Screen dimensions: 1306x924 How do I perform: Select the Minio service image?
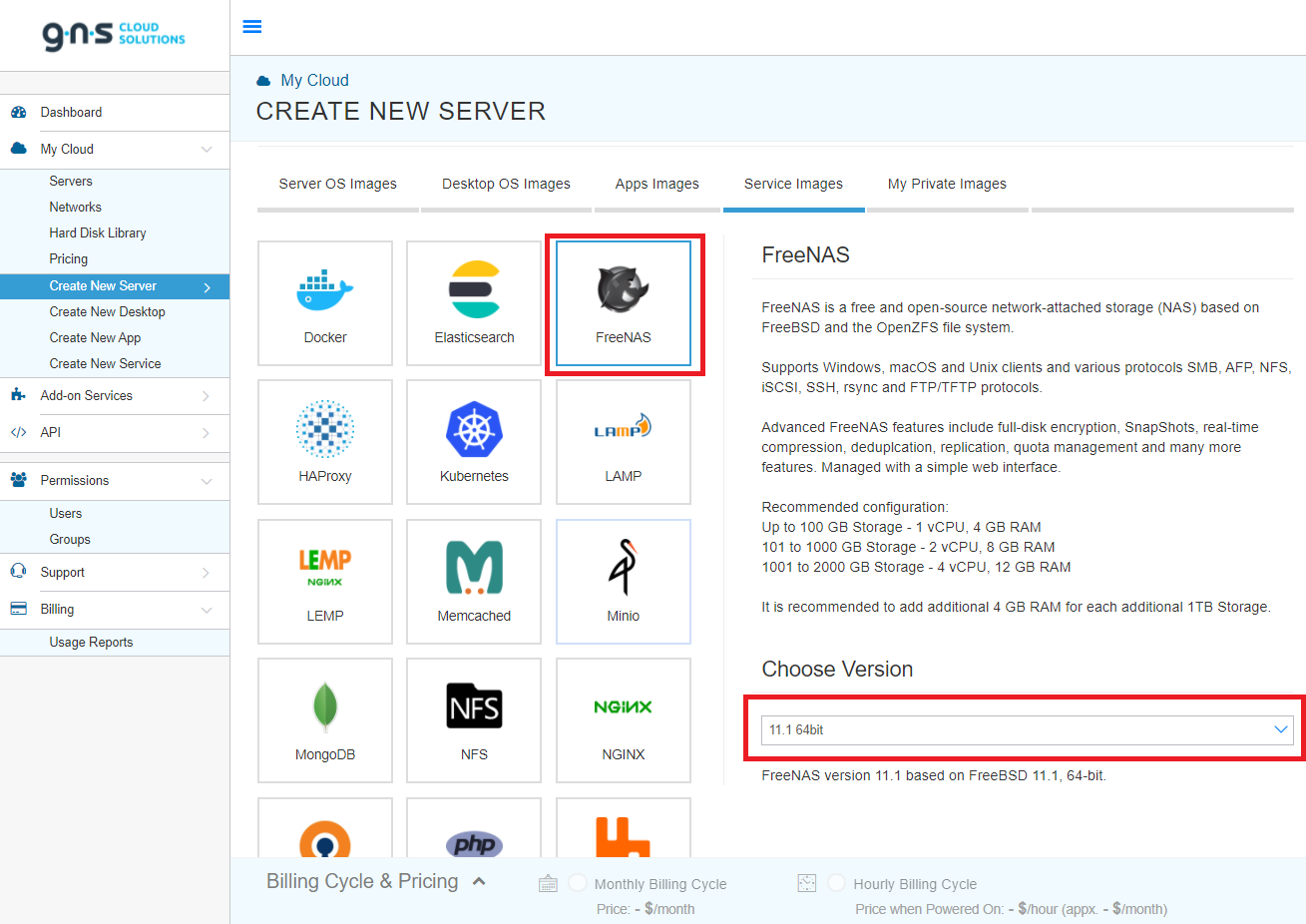click(x=624, y=582)
